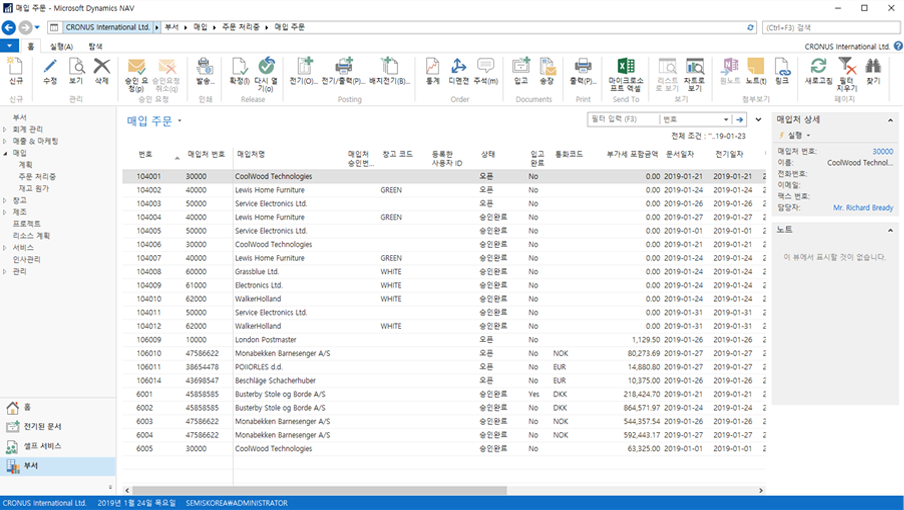Open 전기된 문서 in navigation pane
The height and width of the screenshot is (510, 904).
point(58,427)
